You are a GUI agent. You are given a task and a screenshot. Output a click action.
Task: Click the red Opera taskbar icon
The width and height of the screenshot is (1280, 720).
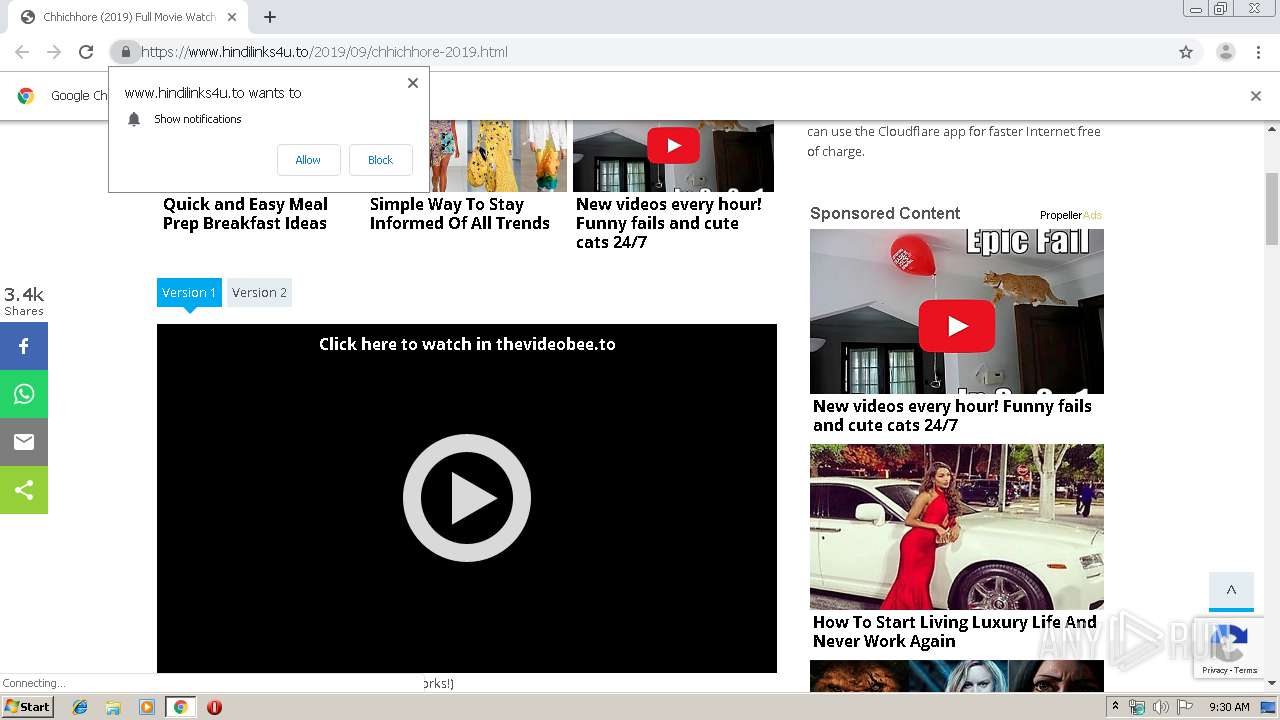(x=214, y=707)
